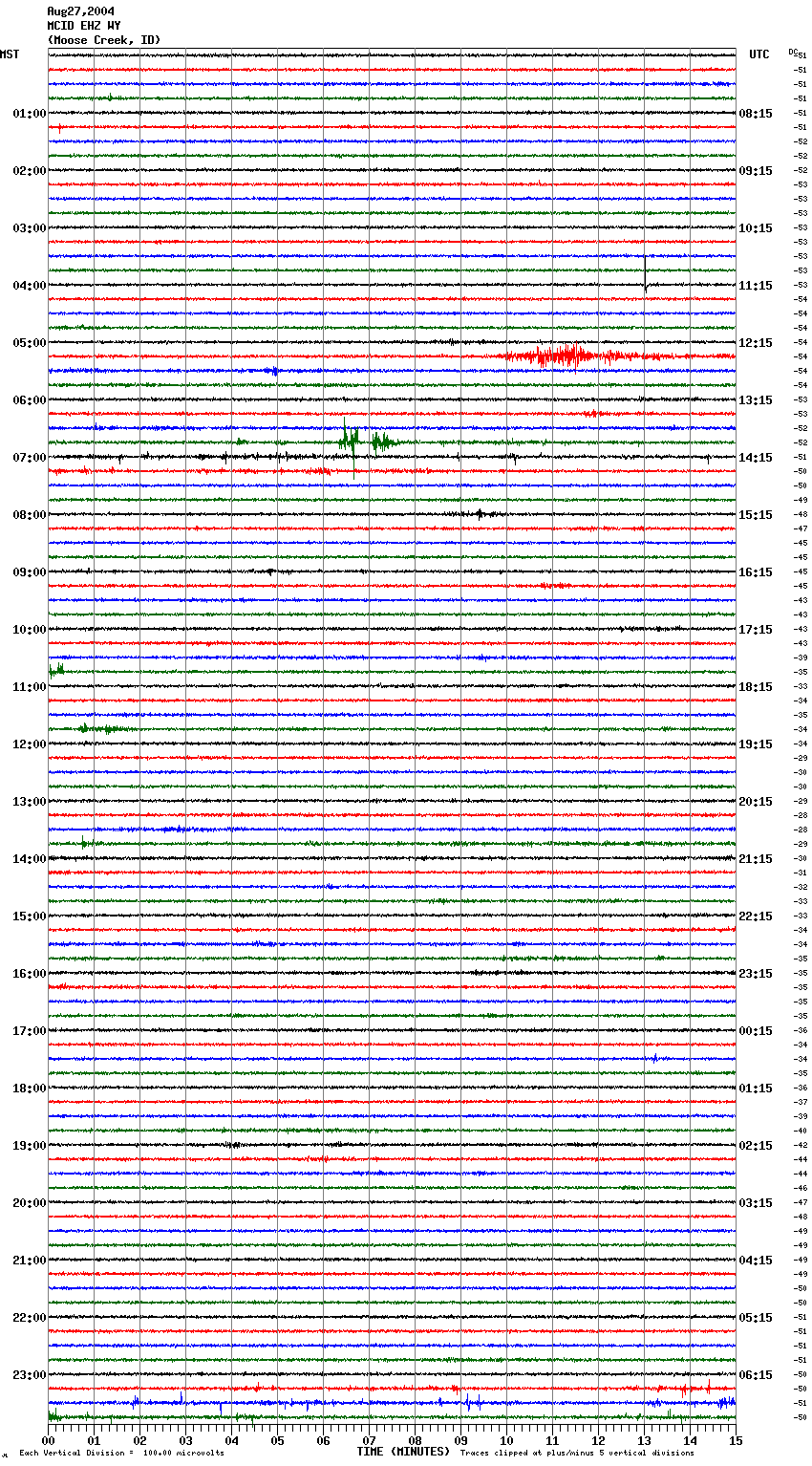Click the 19:00 MST hour label
This screenshot has width=812, height=1466.
30,1146
